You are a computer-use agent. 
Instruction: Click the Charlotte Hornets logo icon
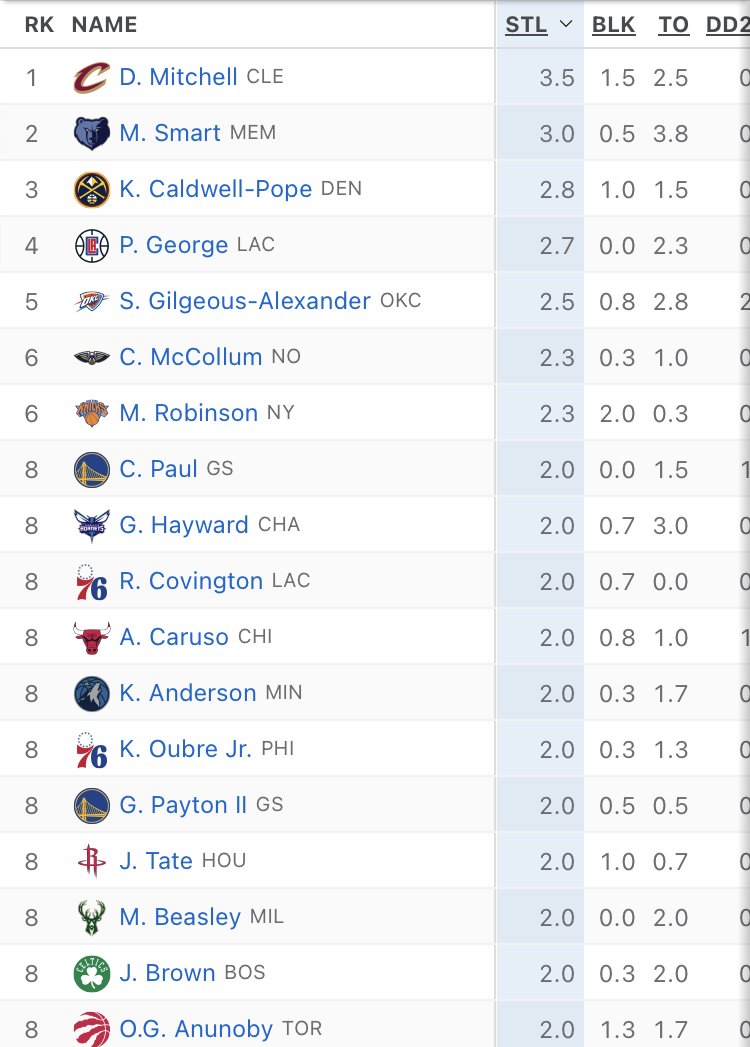pyautogui.click(x=92, y=525)
